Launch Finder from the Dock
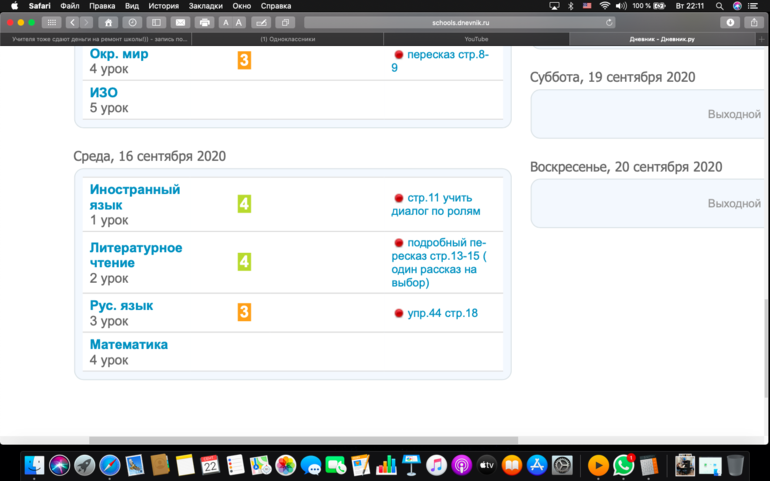 tap(34, 465)
